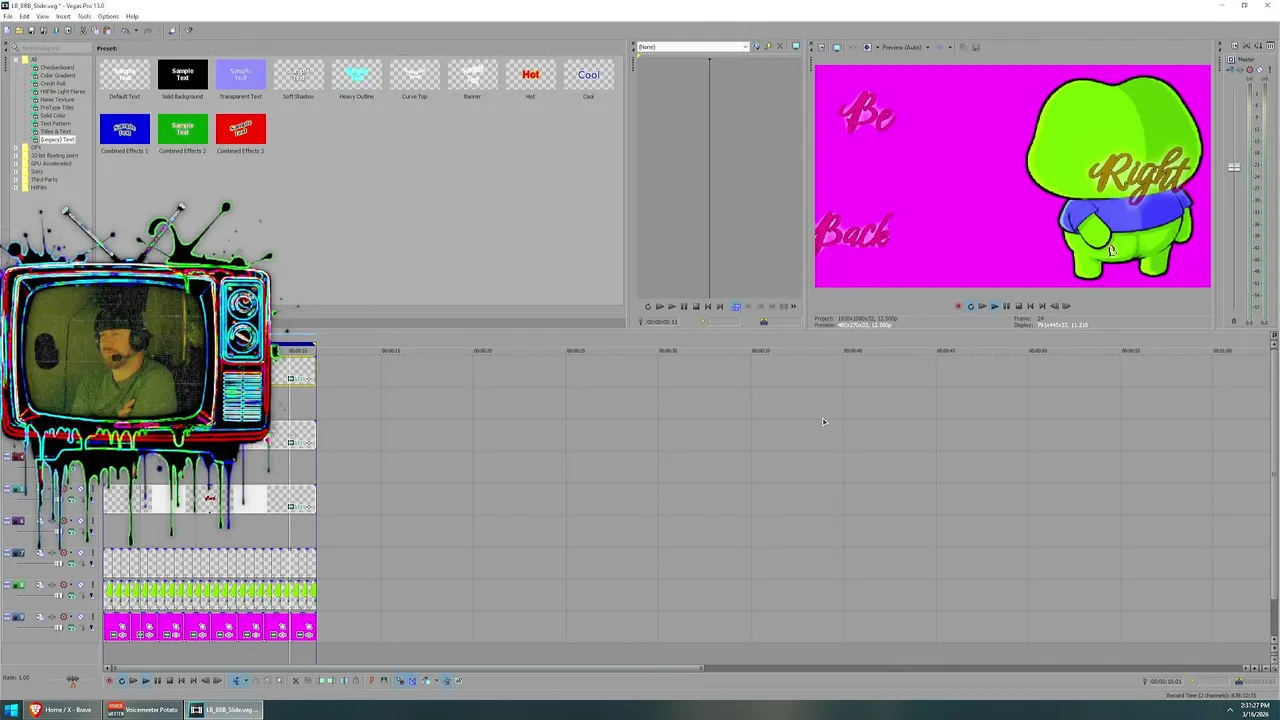Select Titles & Text in the generator tree
This screenshot has height=720, width=1280.
[55, 132]
